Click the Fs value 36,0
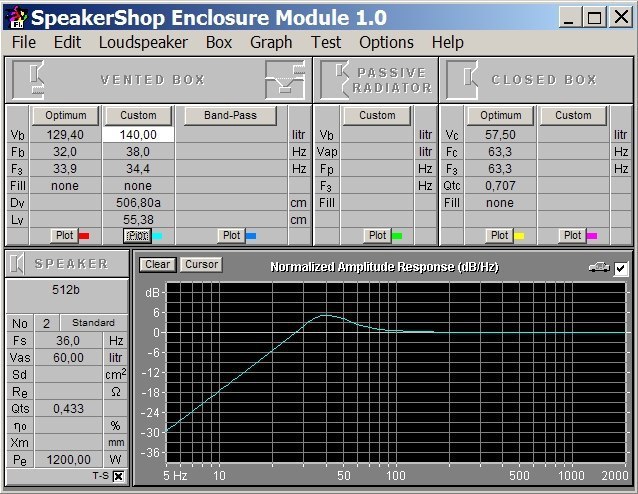638x494 pixels. pos(68,341)
